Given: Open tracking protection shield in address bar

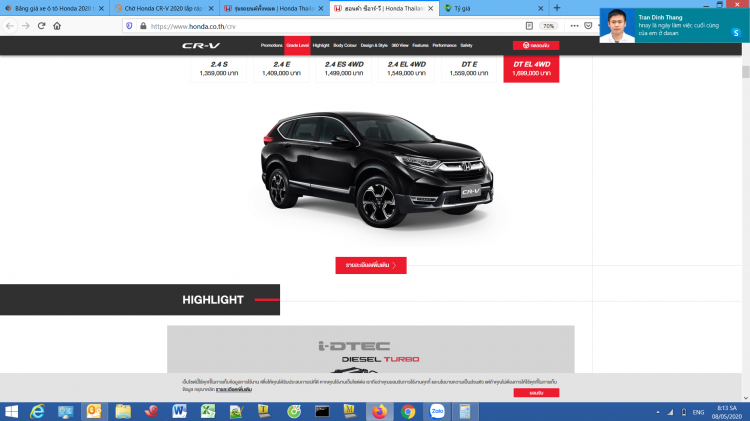Looking at the screenshot, I should (129, 26).
